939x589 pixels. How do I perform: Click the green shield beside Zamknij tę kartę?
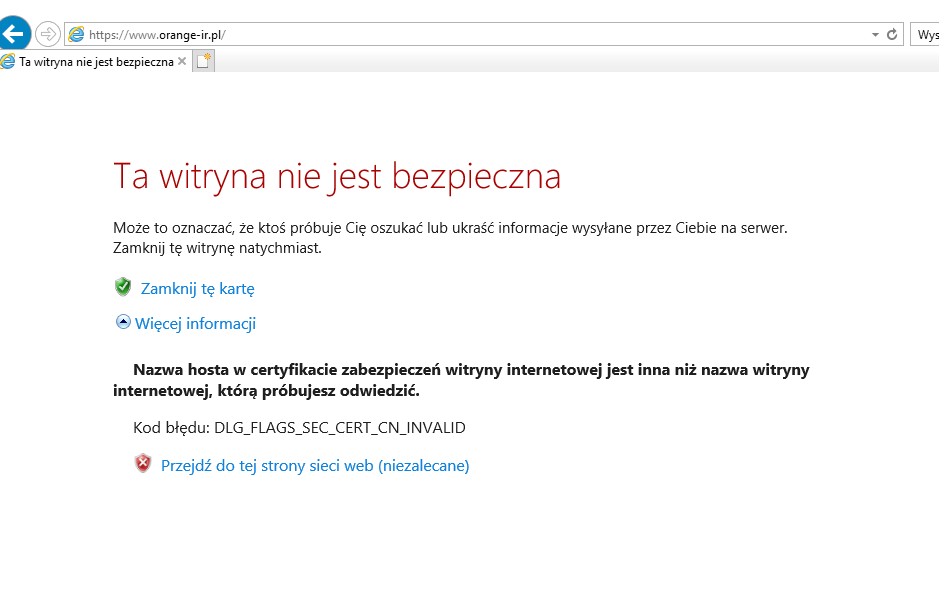[122, 287]
